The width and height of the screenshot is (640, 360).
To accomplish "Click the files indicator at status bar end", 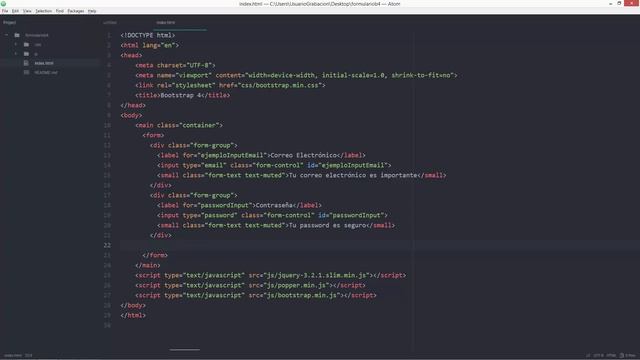I will click(x=629, y=356).
